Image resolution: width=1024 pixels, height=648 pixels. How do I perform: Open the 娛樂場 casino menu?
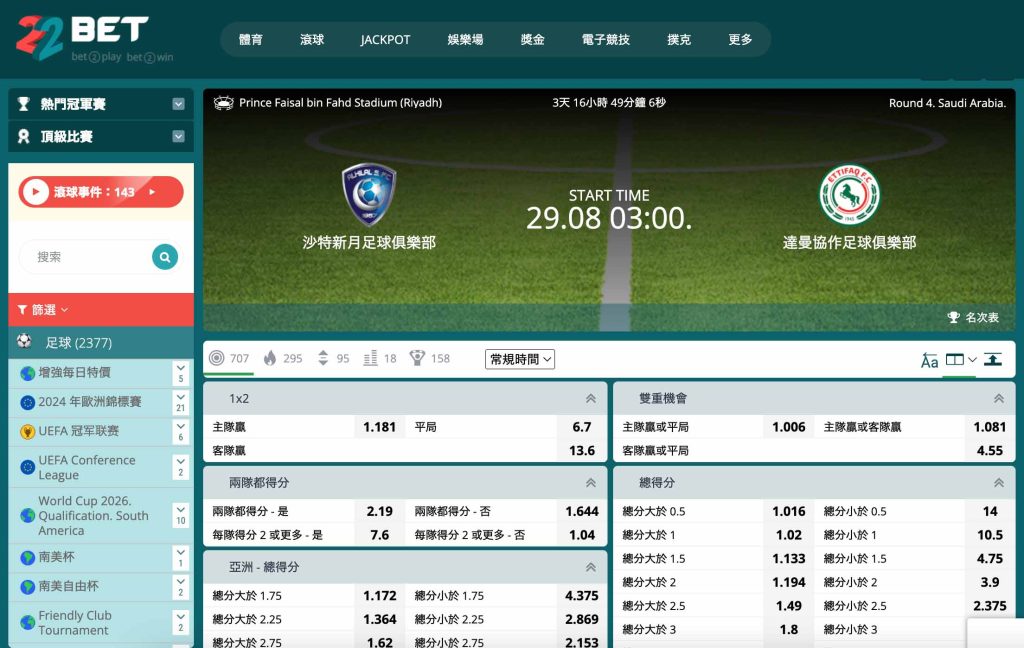pyautogui.click(x=465, y=40)
